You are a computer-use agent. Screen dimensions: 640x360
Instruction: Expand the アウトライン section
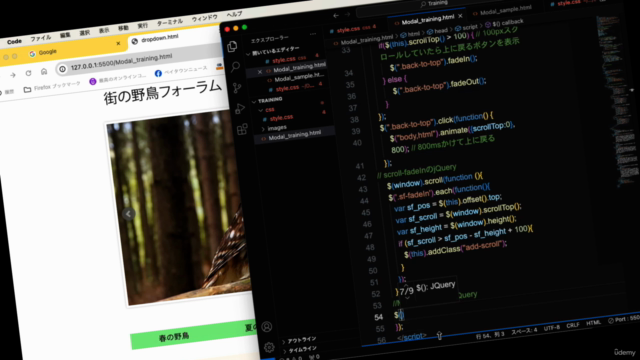299,340
